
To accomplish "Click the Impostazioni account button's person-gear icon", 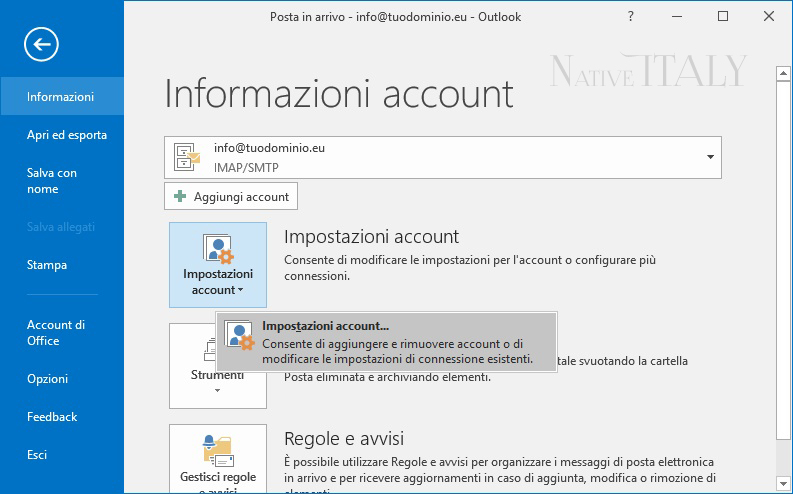I will tap(218, 249).
